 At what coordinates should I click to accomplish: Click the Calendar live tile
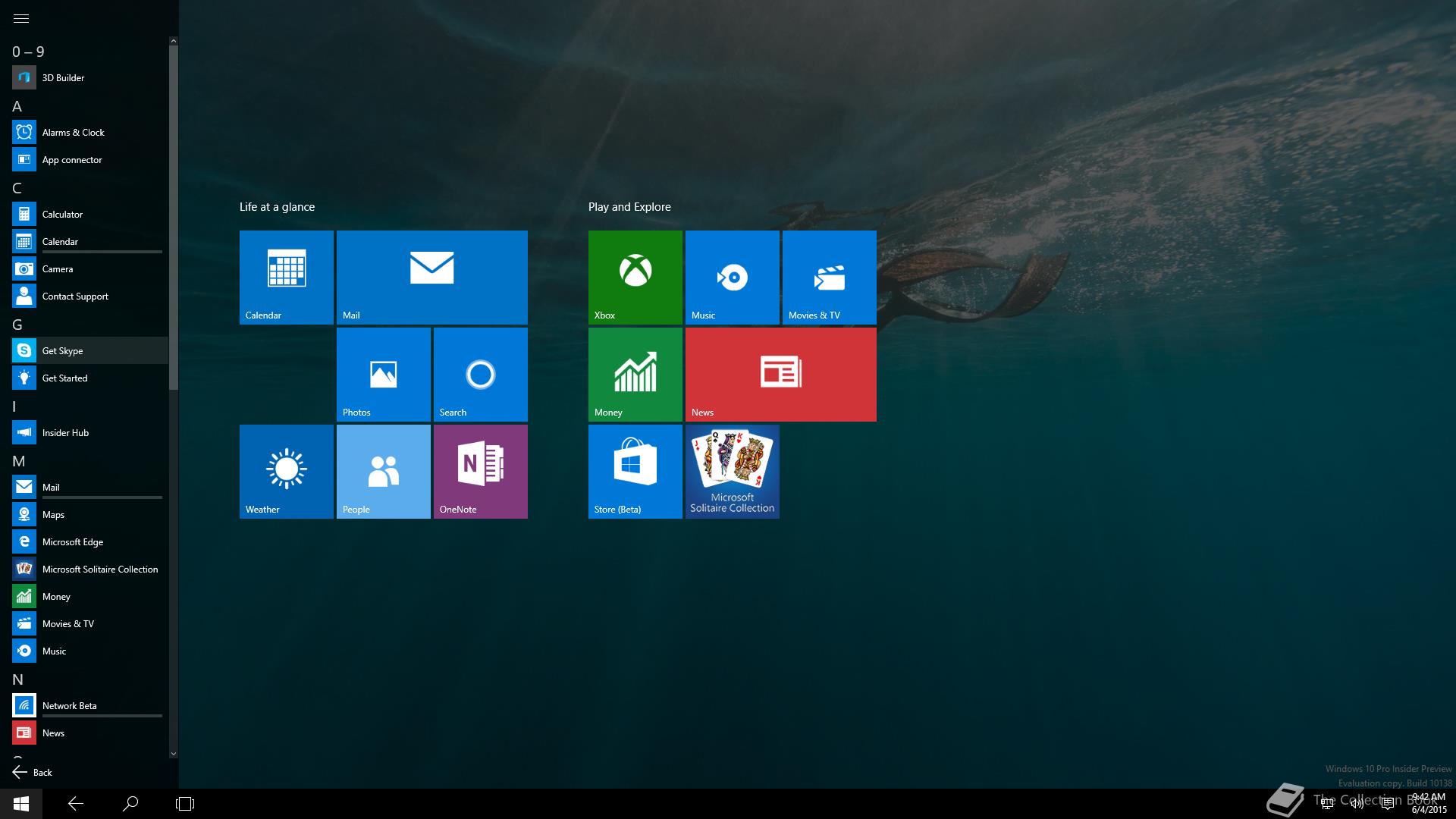287,278
